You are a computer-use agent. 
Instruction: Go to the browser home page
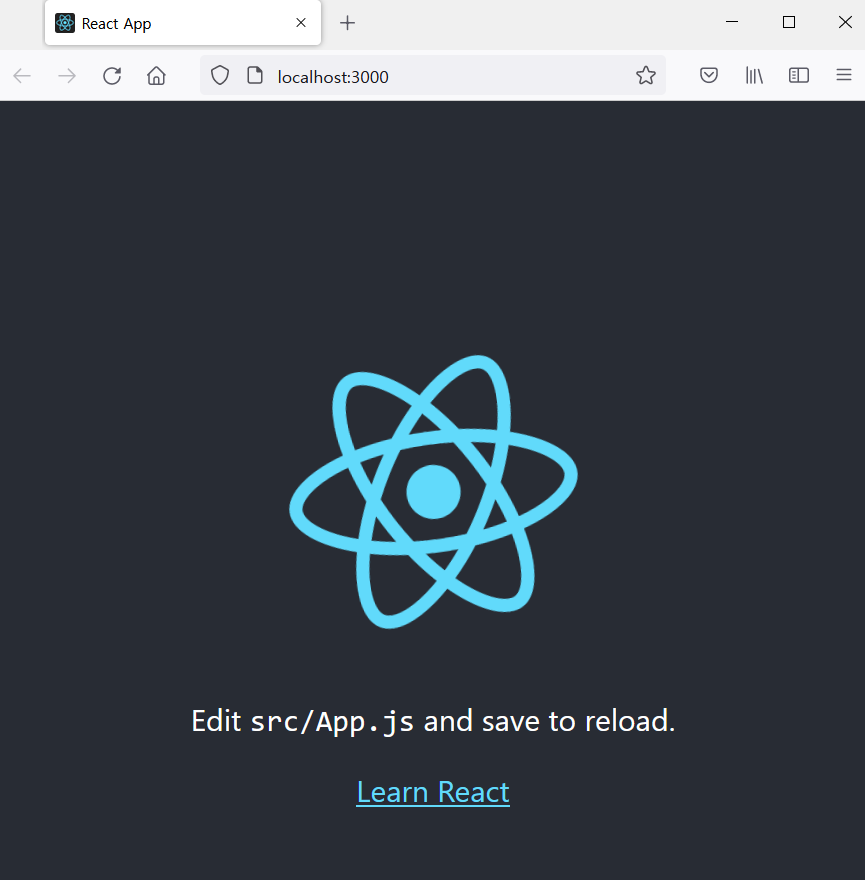[x=156, y=76]
